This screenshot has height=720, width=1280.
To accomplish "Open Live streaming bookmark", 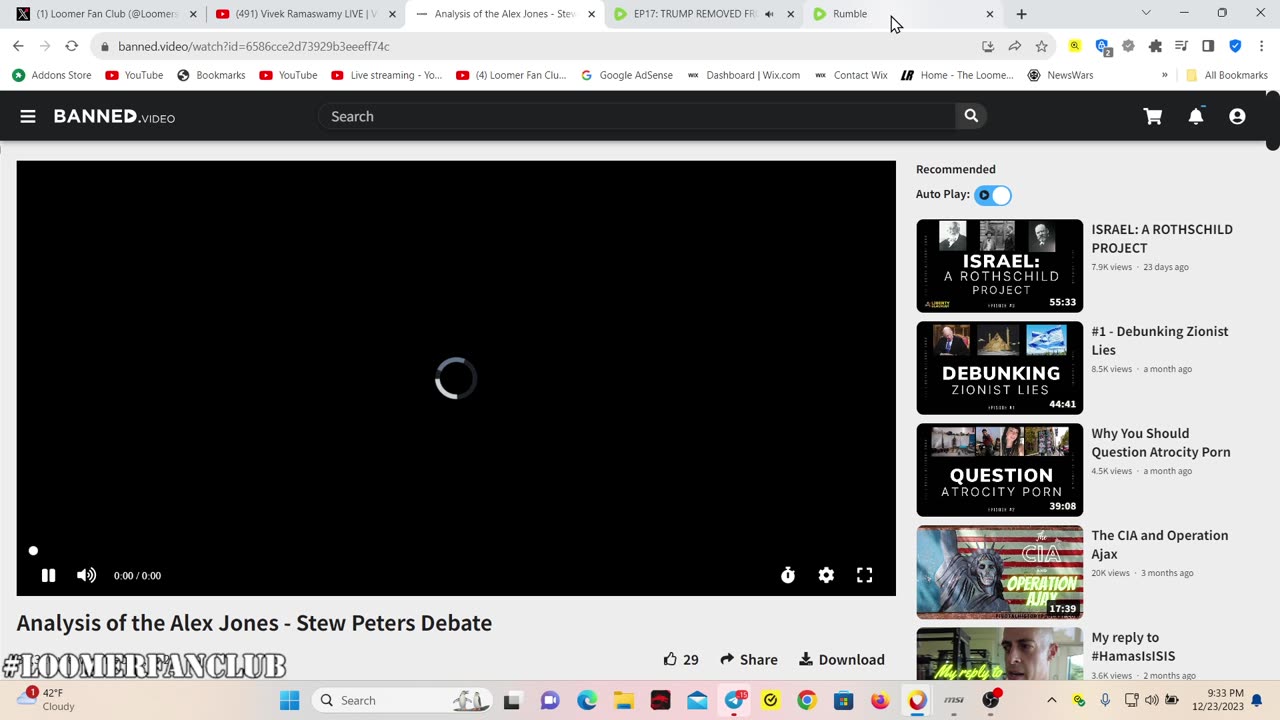I will (x=386, y=75).
